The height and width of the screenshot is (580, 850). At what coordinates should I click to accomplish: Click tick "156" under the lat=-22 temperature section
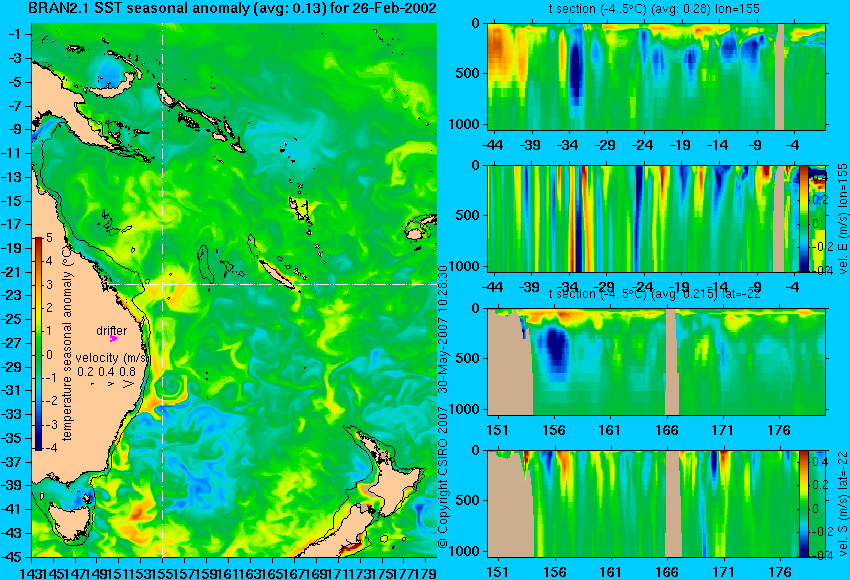(x=554, y=430)
